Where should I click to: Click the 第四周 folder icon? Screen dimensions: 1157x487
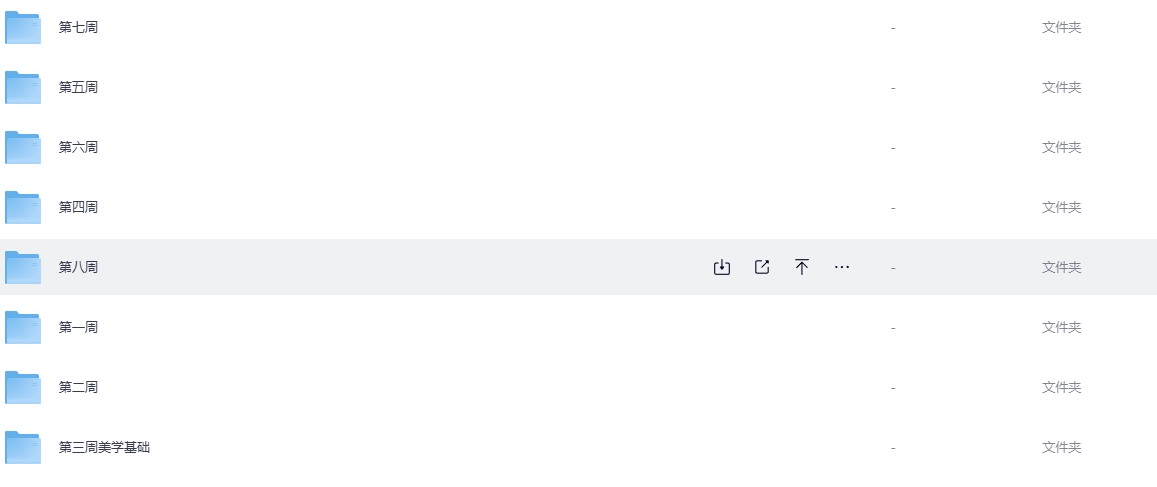(23, 208)
